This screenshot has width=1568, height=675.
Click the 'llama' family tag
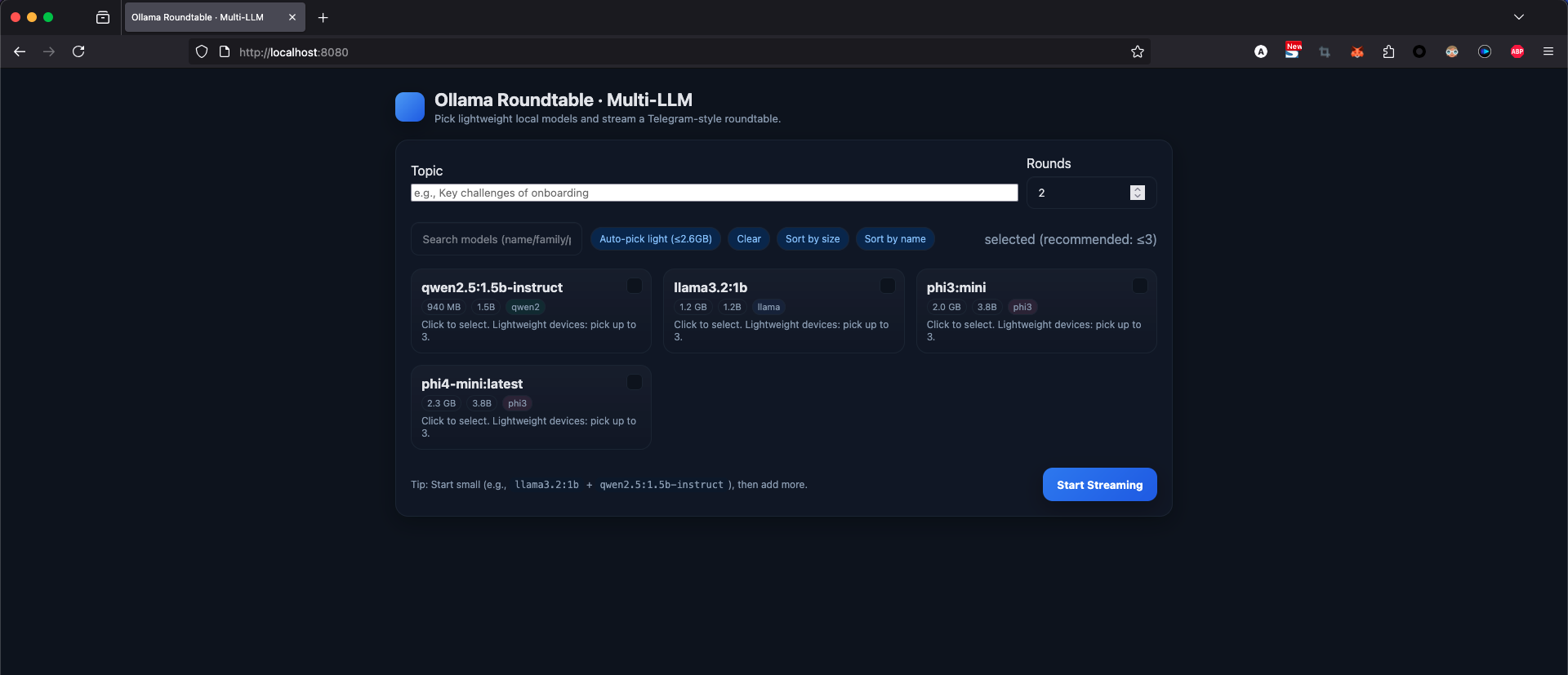(768, 307)
